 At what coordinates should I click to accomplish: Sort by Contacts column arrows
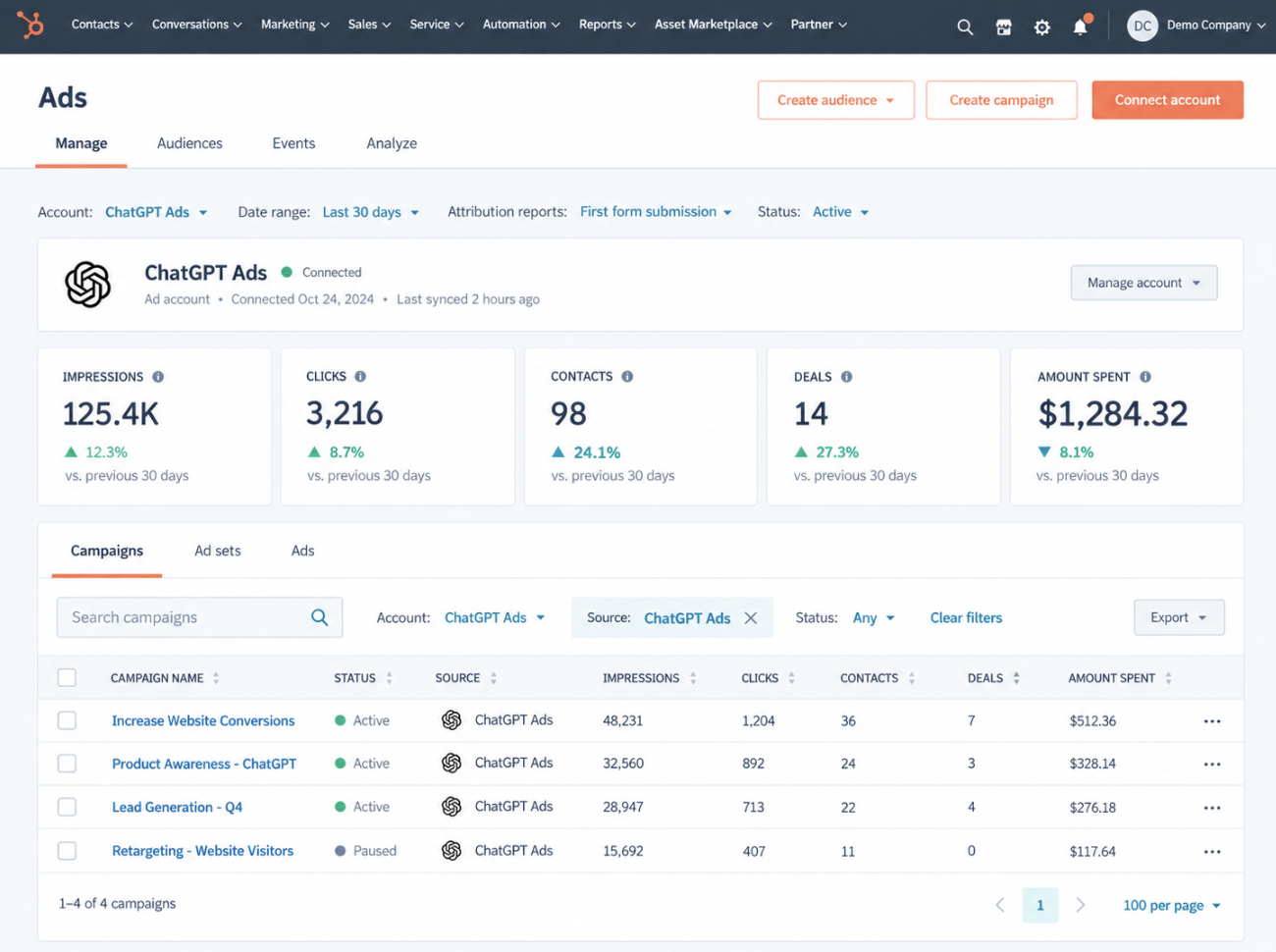pos(912,678)
